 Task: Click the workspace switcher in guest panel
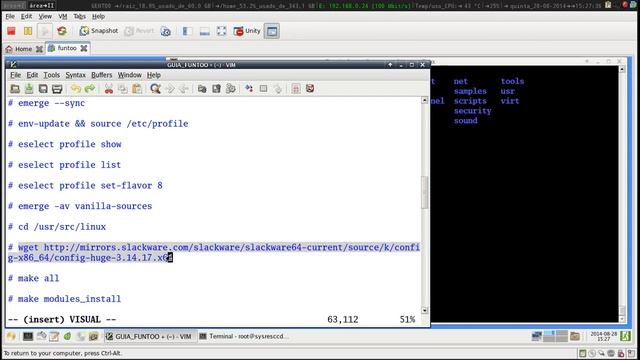coord(555,336)
